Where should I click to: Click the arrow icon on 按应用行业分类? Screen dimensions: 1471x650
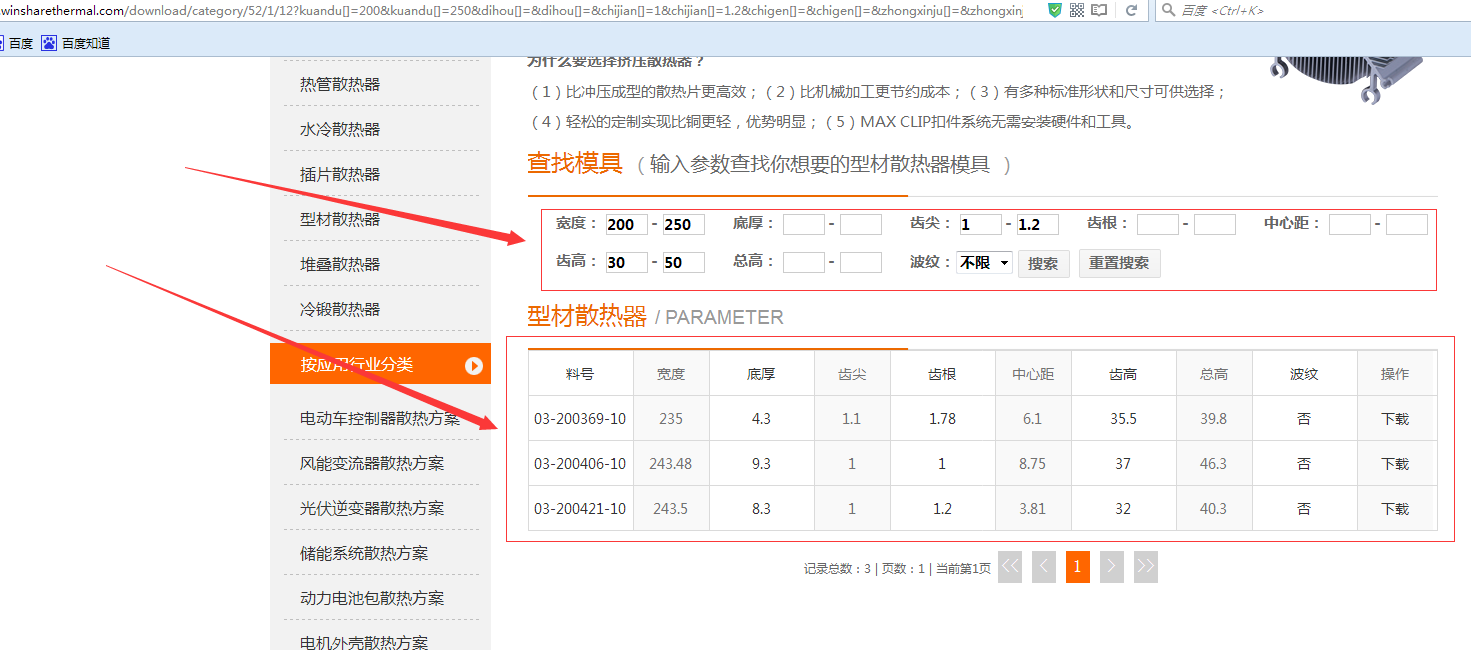click(x=474, y=366)
